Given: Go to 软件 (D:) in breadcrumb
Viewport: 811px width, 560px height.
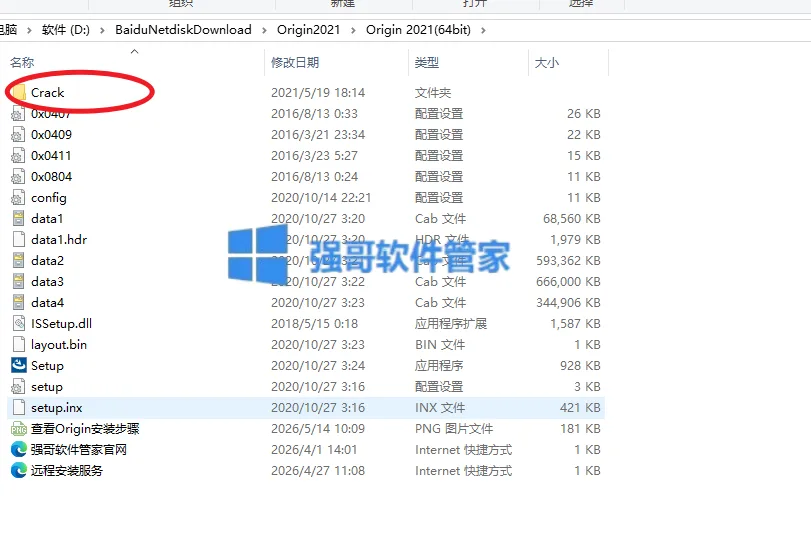Looking at the screenshot, I should [x=66, y=30].
